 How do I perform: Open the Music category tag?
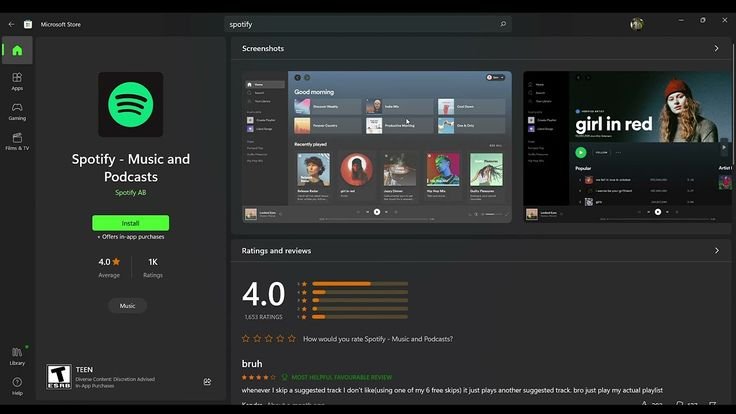[x=127, y=306]
